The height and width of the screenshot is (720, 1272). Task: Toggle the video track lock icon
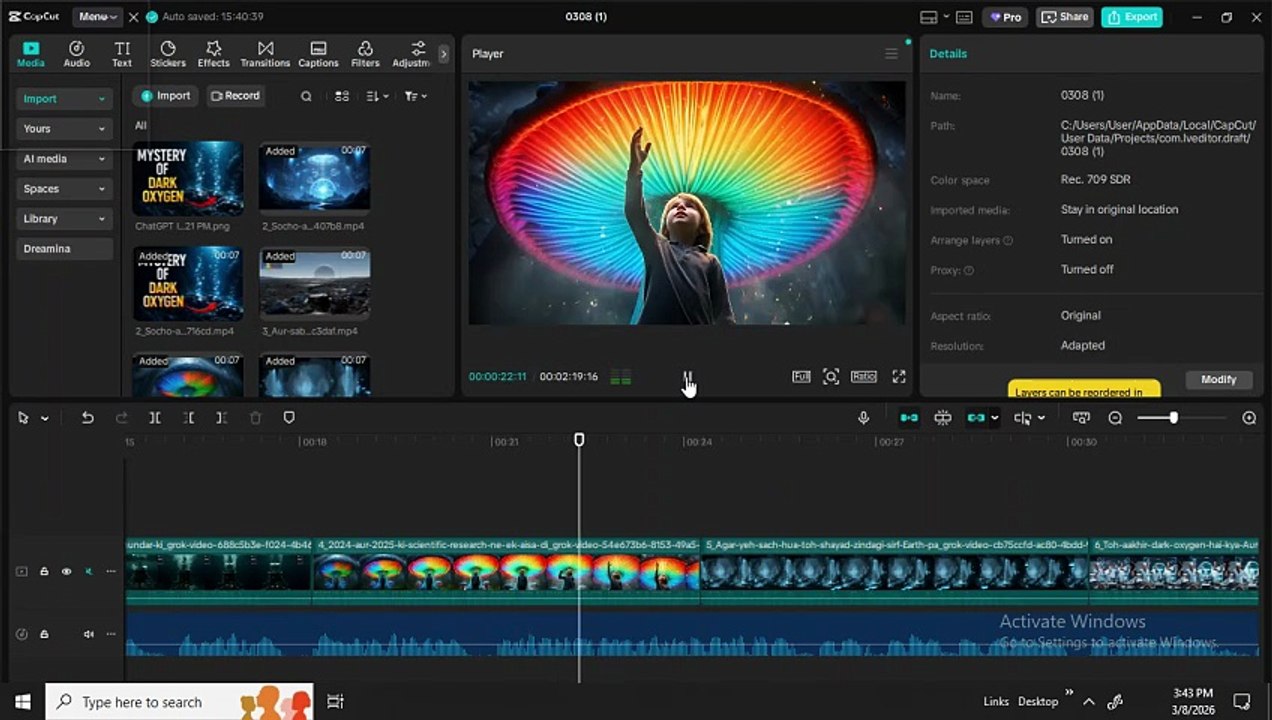44,572
